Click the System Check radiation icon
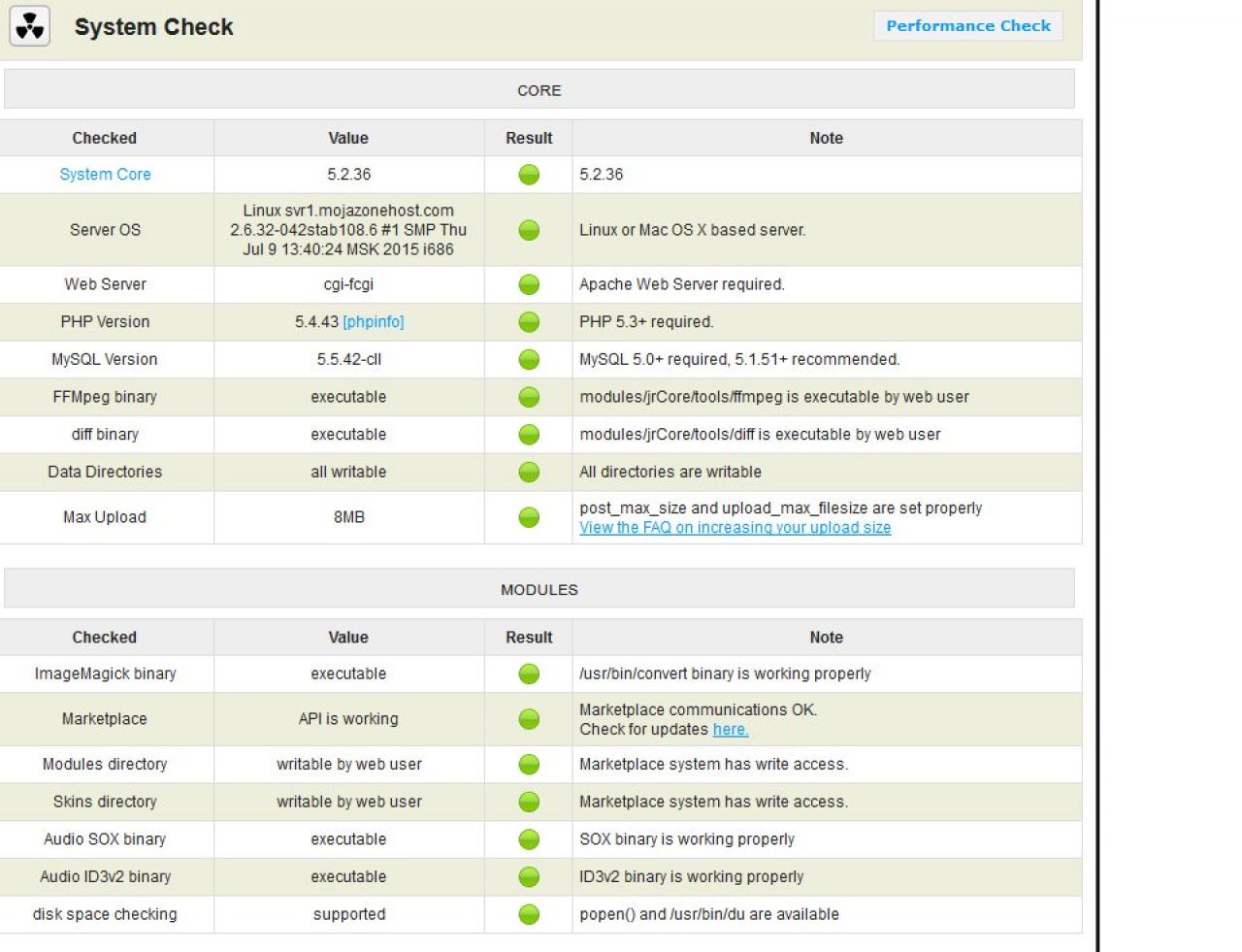 point(30,27)
